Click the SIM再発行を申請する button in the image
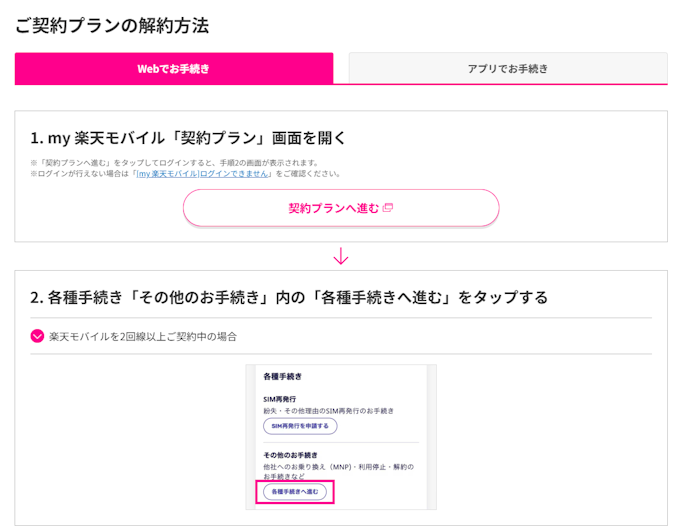 [x=300, y=426]
